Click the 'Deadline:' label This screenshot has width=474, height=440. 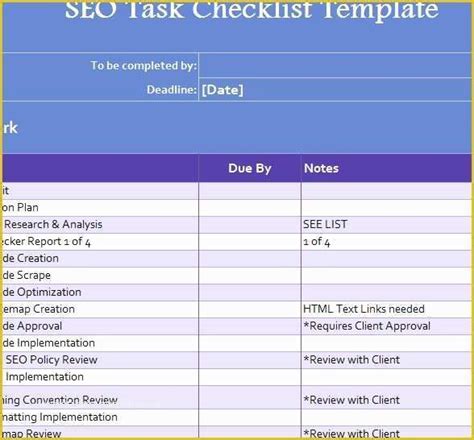(x=172, y=90)
